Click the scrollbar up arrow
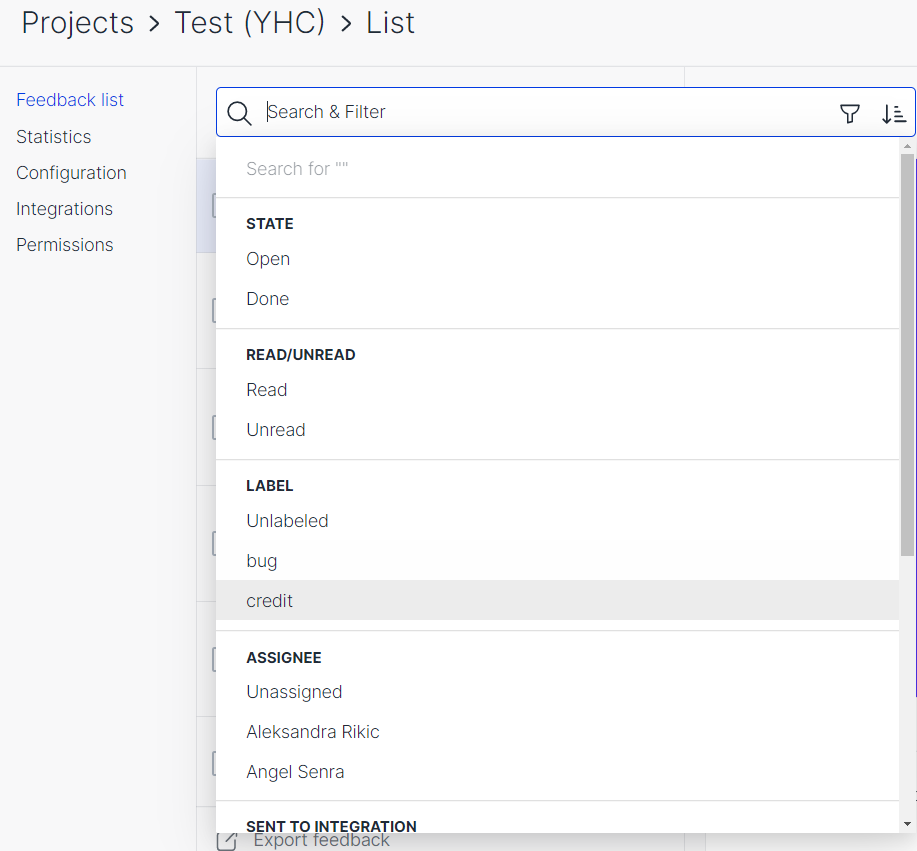This screenshot has width=917, height=851. (907, 146)
